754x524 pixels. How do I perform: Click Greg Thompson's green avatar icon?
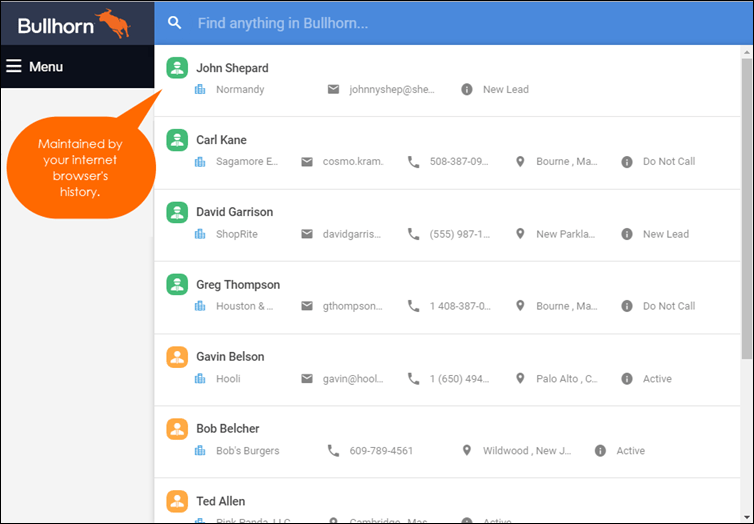177,285
